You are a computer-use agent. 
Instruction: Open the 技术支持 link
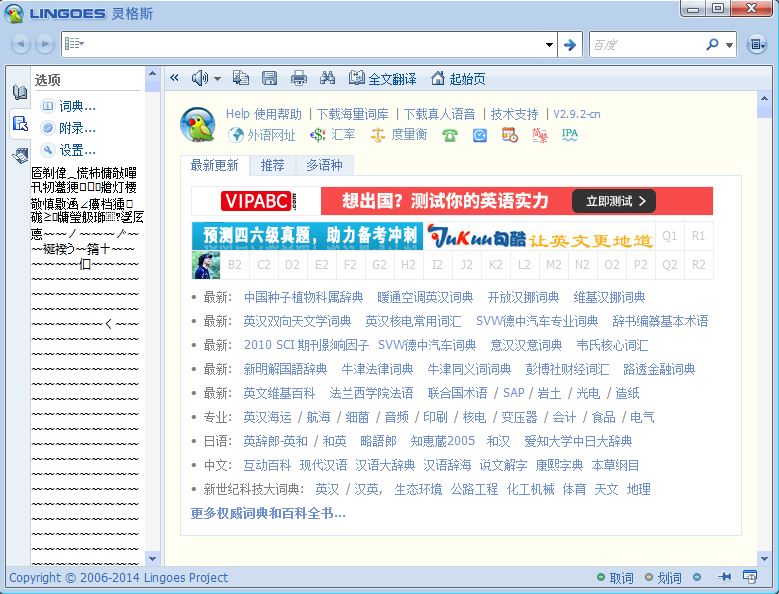pyautogui.click(x=514, y=114)
